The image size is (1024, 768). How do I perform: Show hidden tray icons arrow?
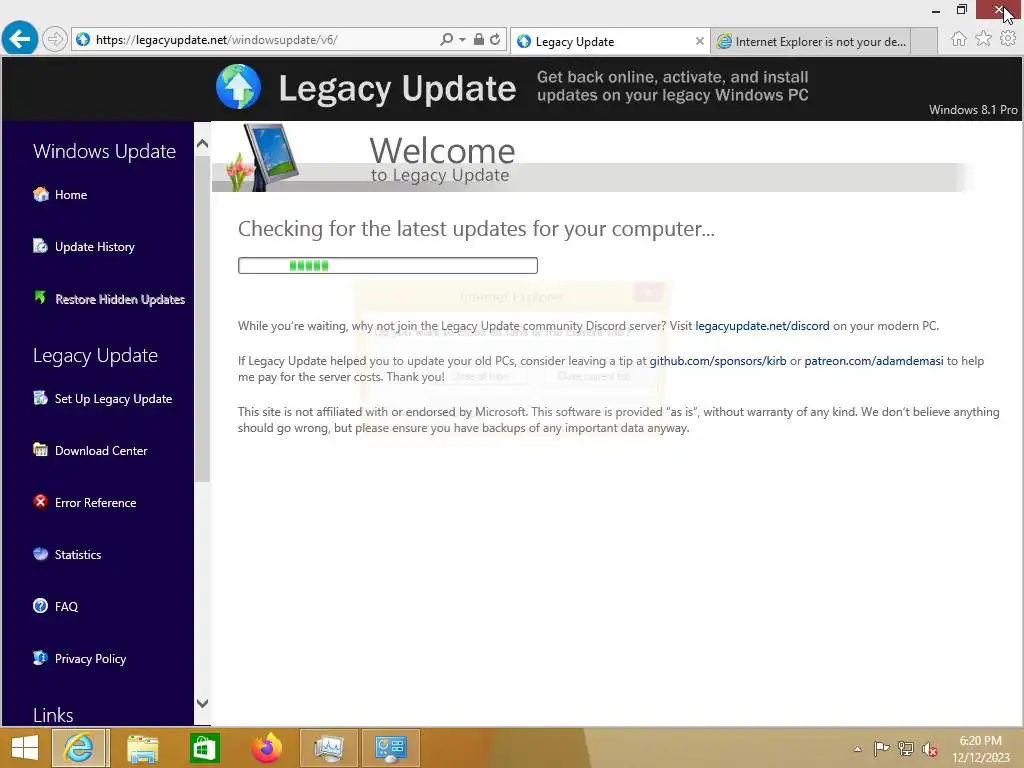(x=857, y=749)
